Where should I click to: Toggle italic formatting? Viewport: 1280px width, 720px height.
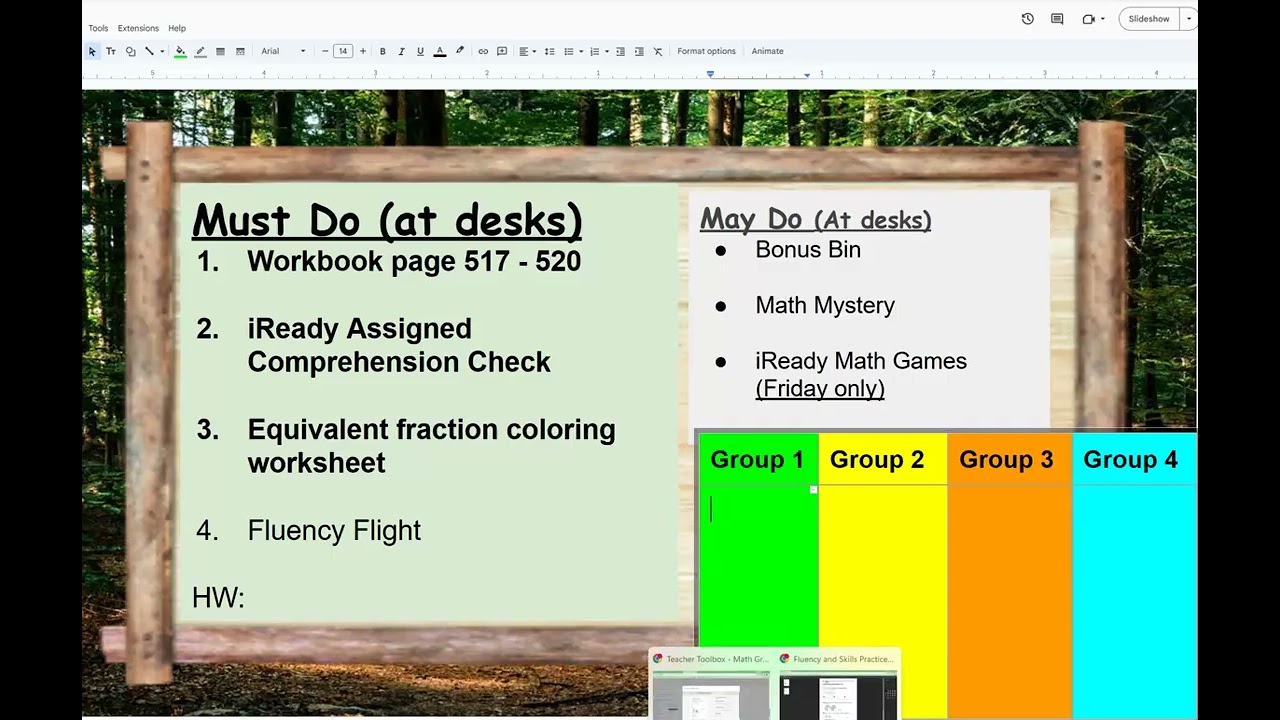(x=401, y=51)
